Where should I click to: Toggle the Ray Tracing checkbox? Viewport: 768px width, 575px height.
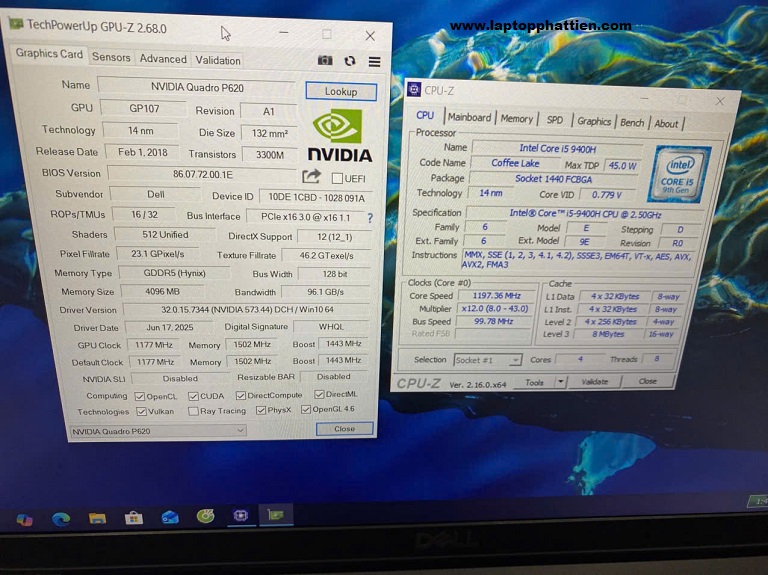point(191,411)
